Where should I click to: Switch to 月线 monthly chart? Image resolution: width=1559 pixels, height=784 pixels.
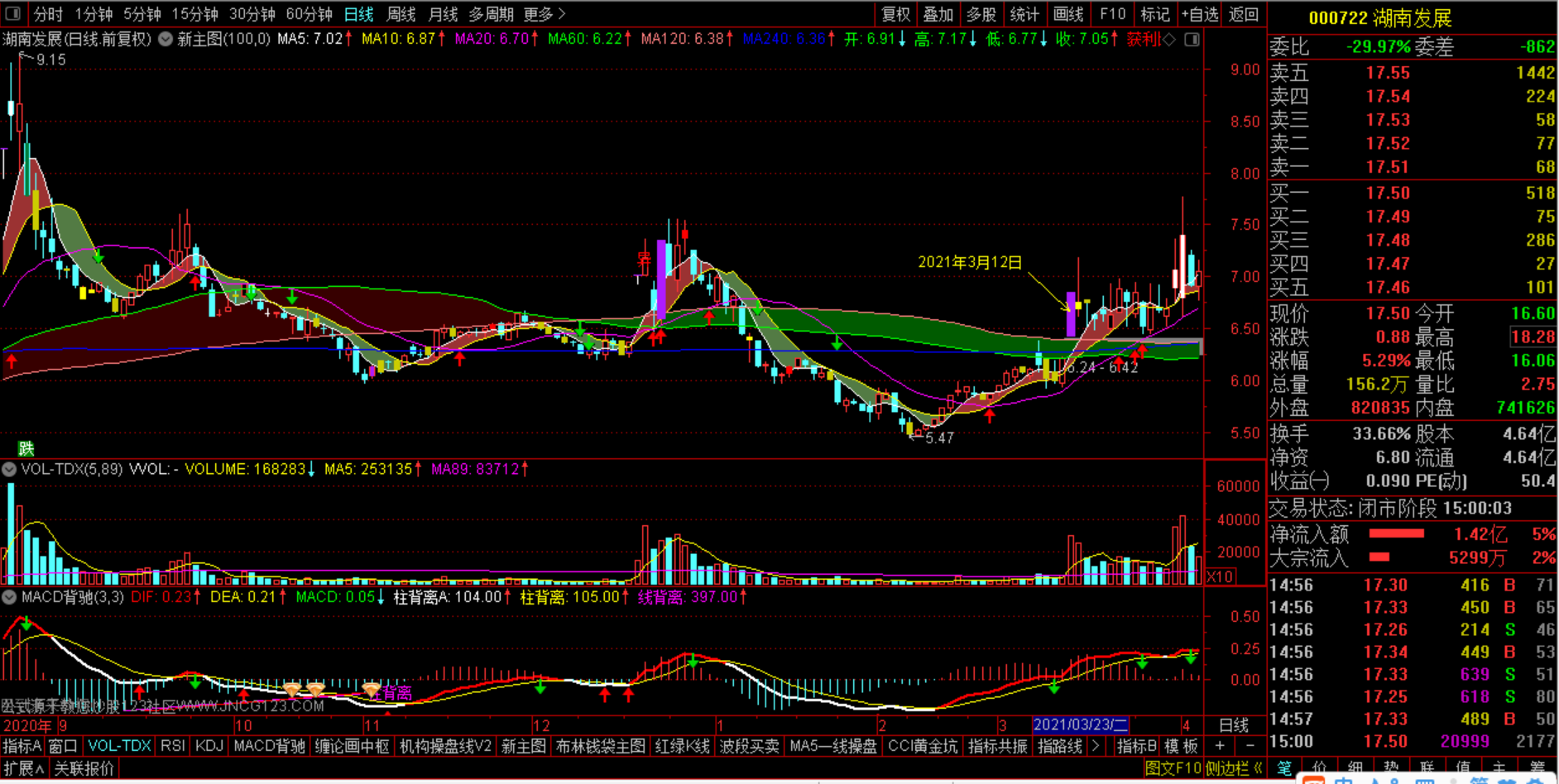coord(443,14)
